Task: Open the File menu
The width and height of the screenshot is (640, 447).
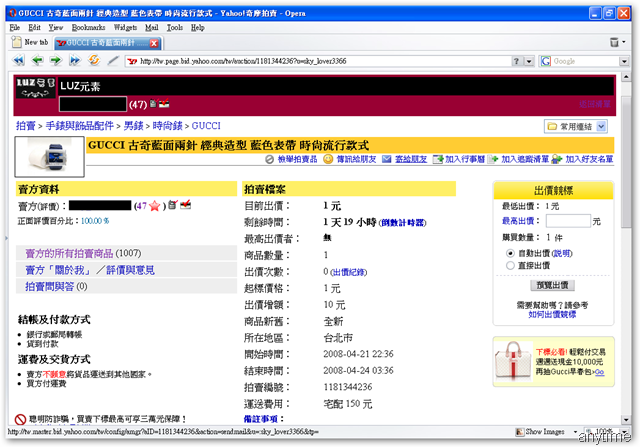Action: pyautogui.click(x=15, y=27)
